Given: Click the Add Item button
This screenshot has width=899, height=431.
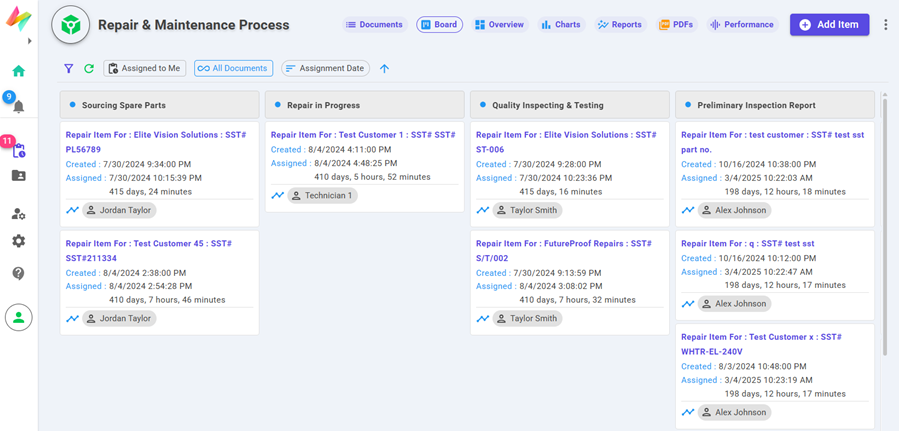Looking at the screenshot, I should [x=829, y=25].
